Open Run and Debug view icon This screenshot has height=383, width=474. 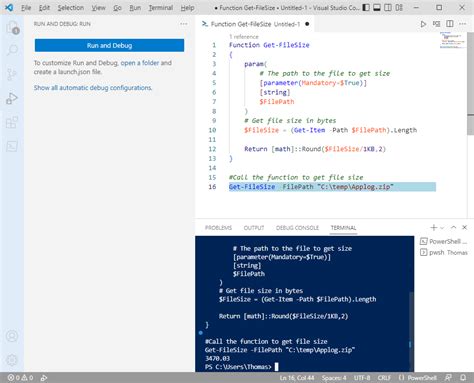[x=12, y=98]
